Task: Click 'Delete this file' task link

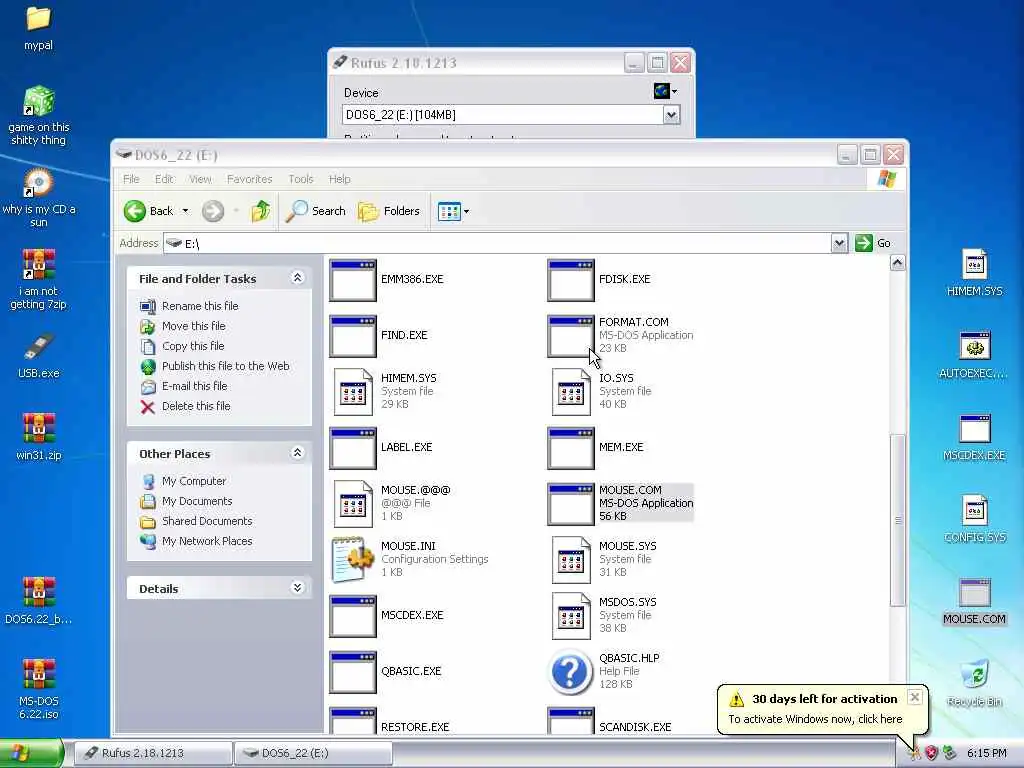Action: tap(196, 406)
